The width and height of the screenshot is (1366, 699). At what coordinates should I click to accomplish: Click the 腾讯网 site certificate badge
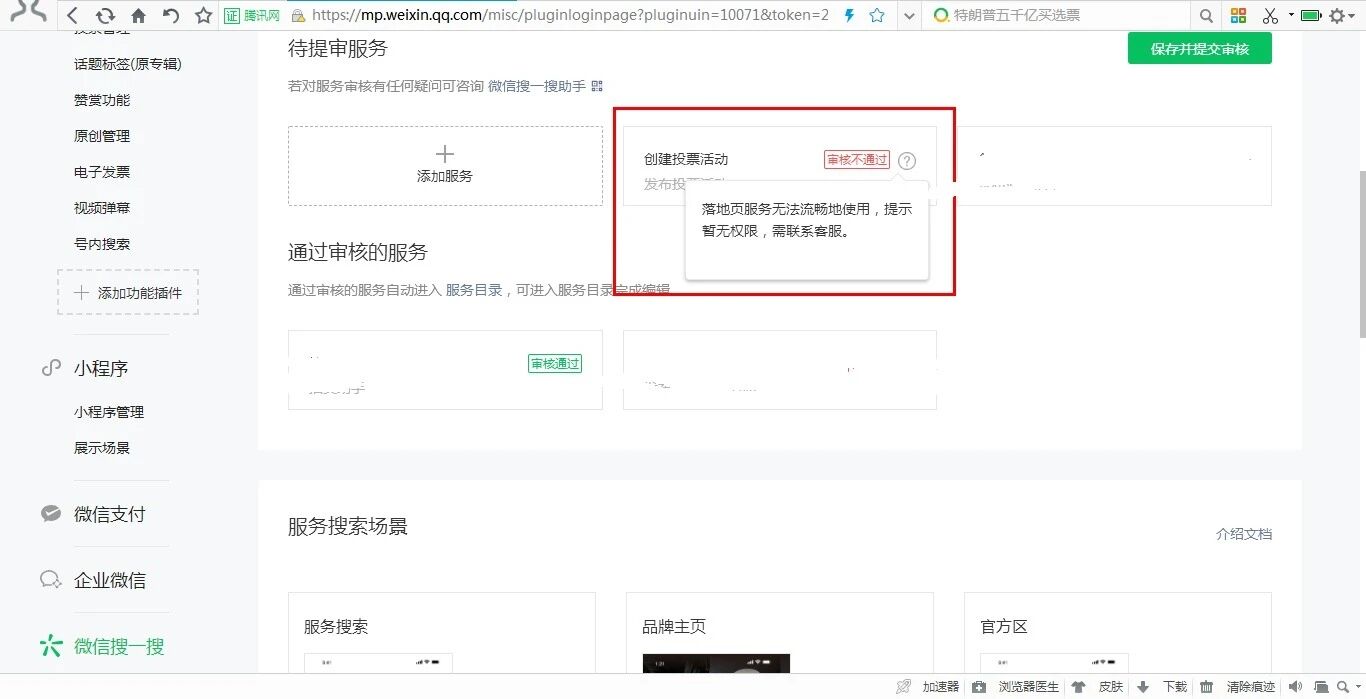click(252, 16)
